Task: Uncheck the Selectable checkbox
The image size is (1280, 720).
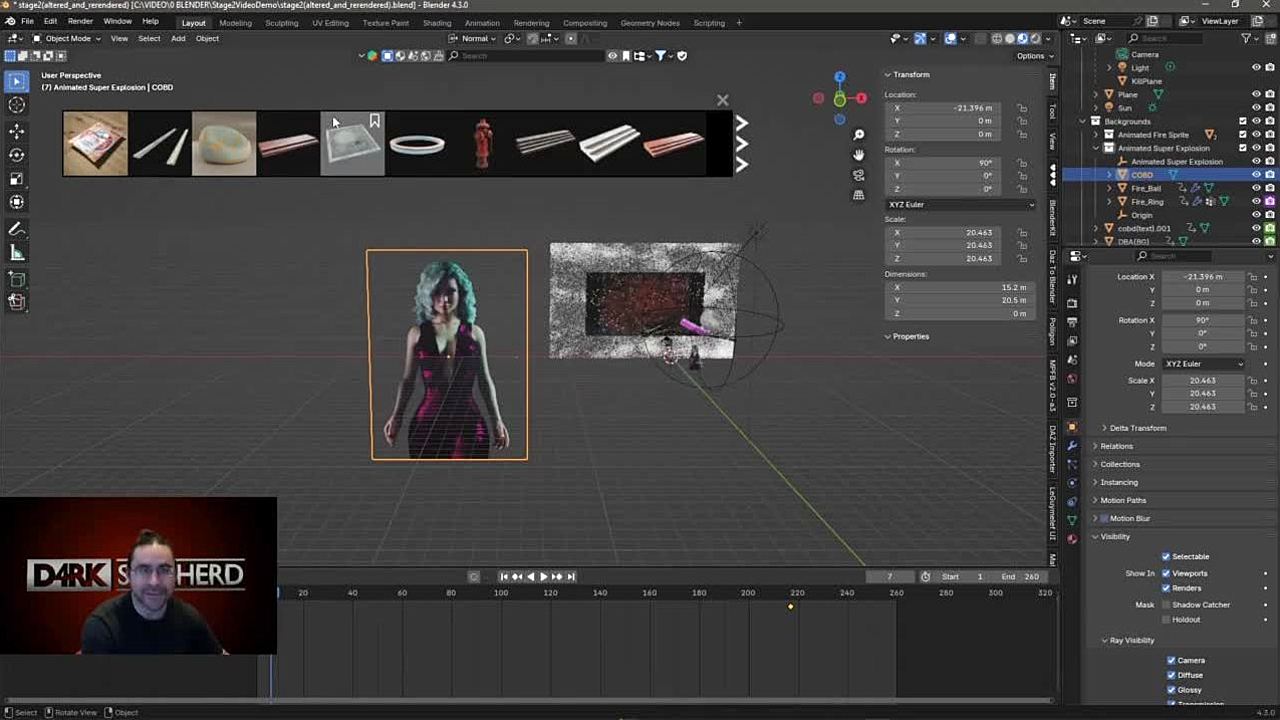Action: (1166, 556)
